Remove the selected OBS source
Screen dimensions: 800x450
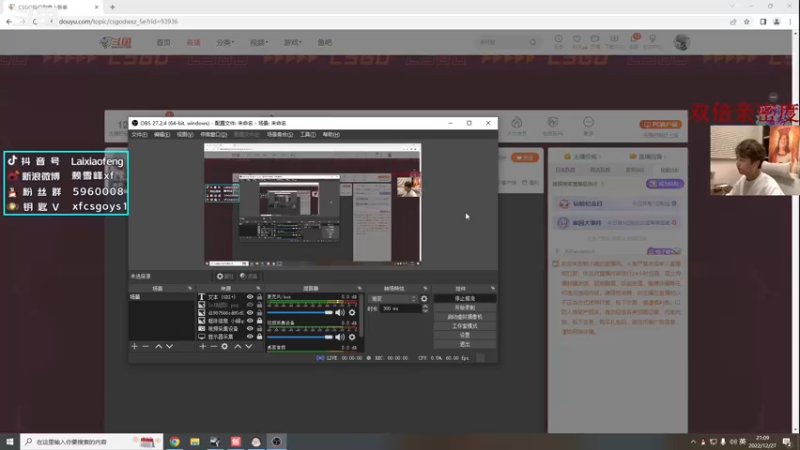click(214, 346)
